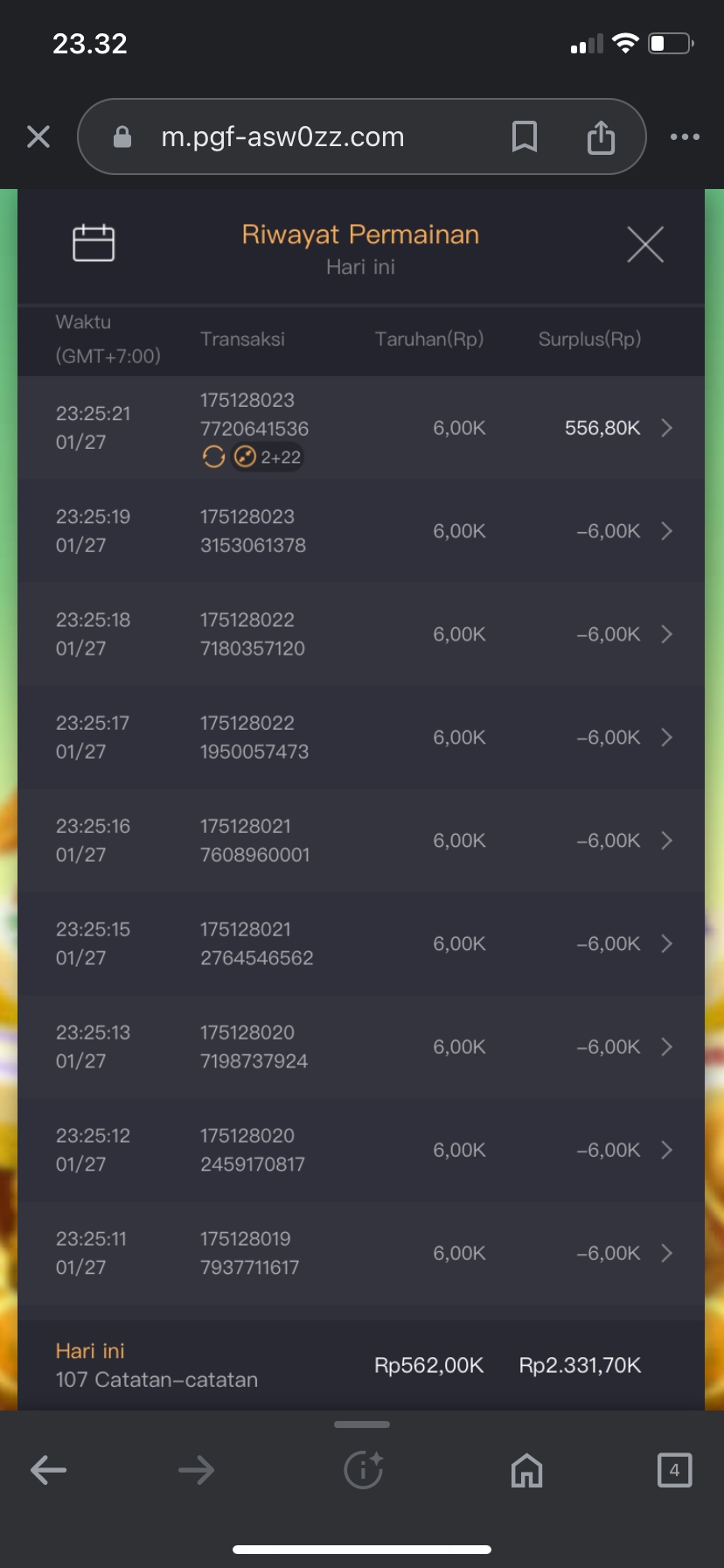Close the Riwayat Permainan panel

(645, 244)
